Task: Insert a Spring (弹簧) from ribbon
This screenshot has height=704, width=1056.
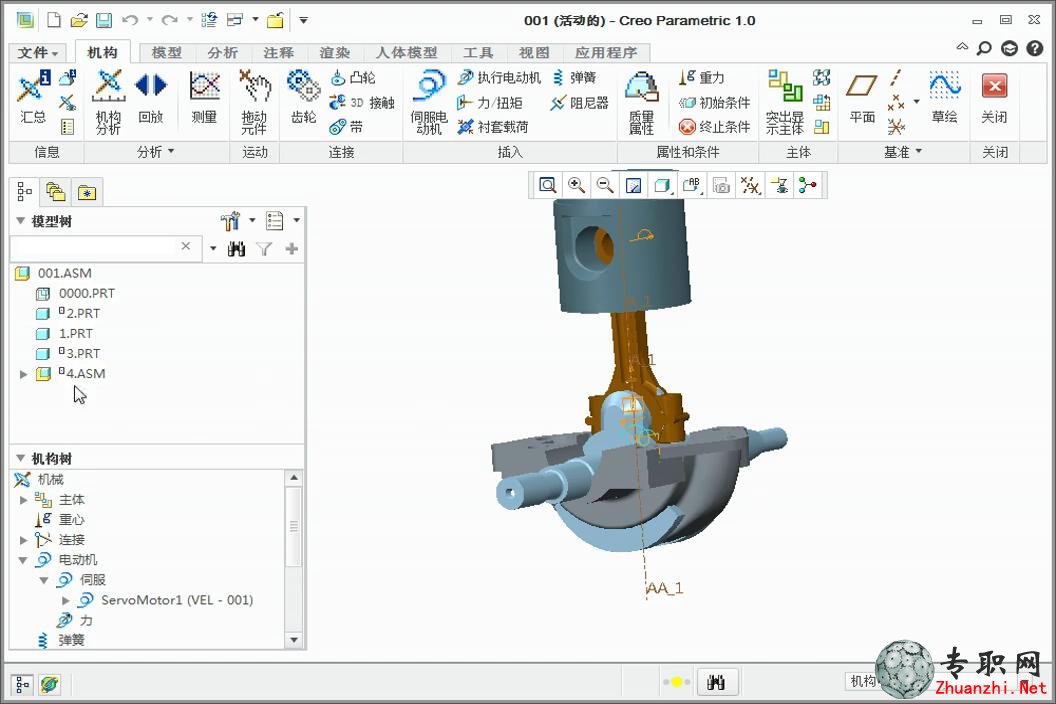Action: pyautogui.click(x=574, y=78)
